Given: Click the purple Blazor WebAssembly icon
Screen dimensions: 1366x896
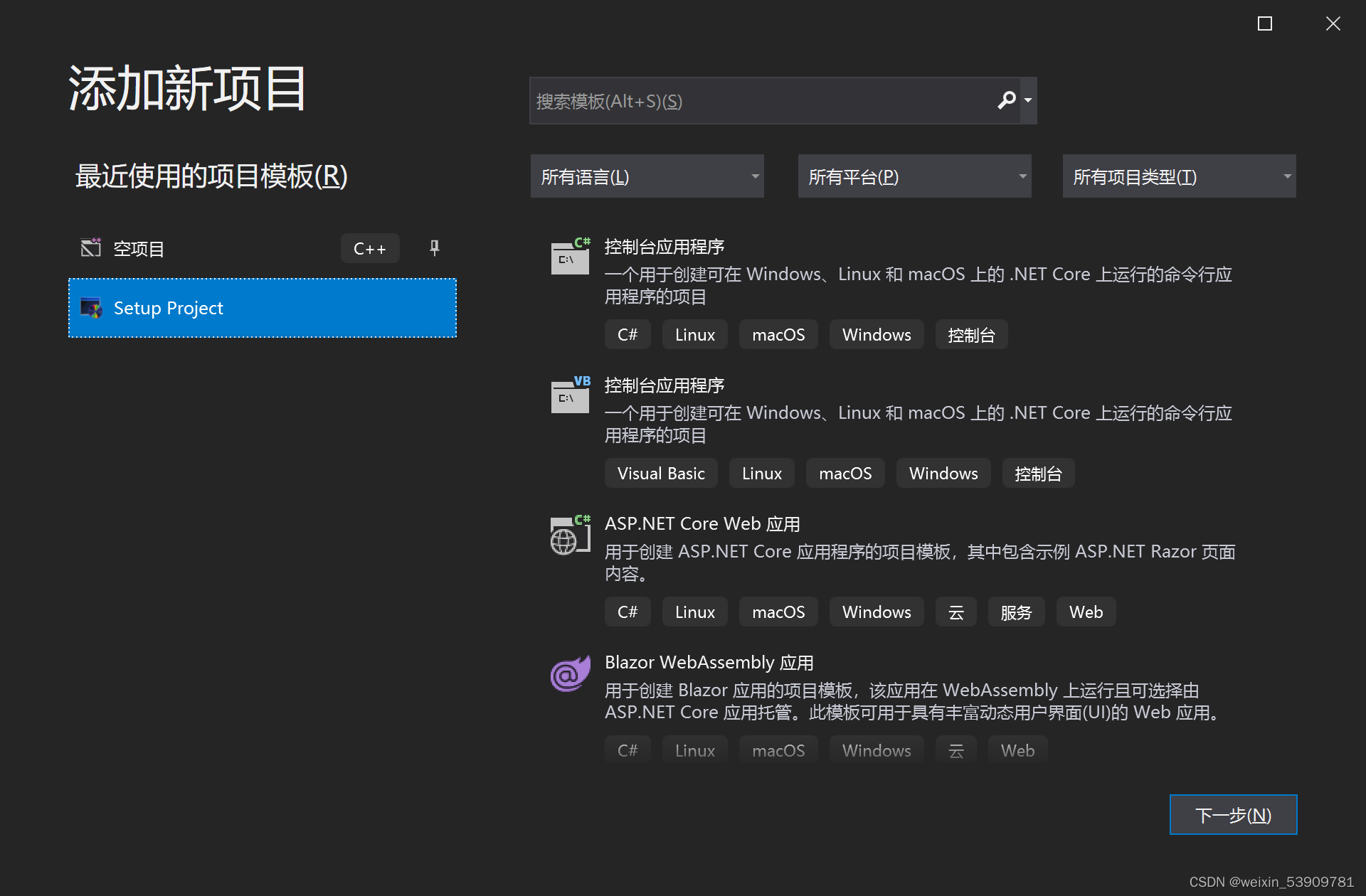Looking at the screenshot, I should [x=570, y=674].
